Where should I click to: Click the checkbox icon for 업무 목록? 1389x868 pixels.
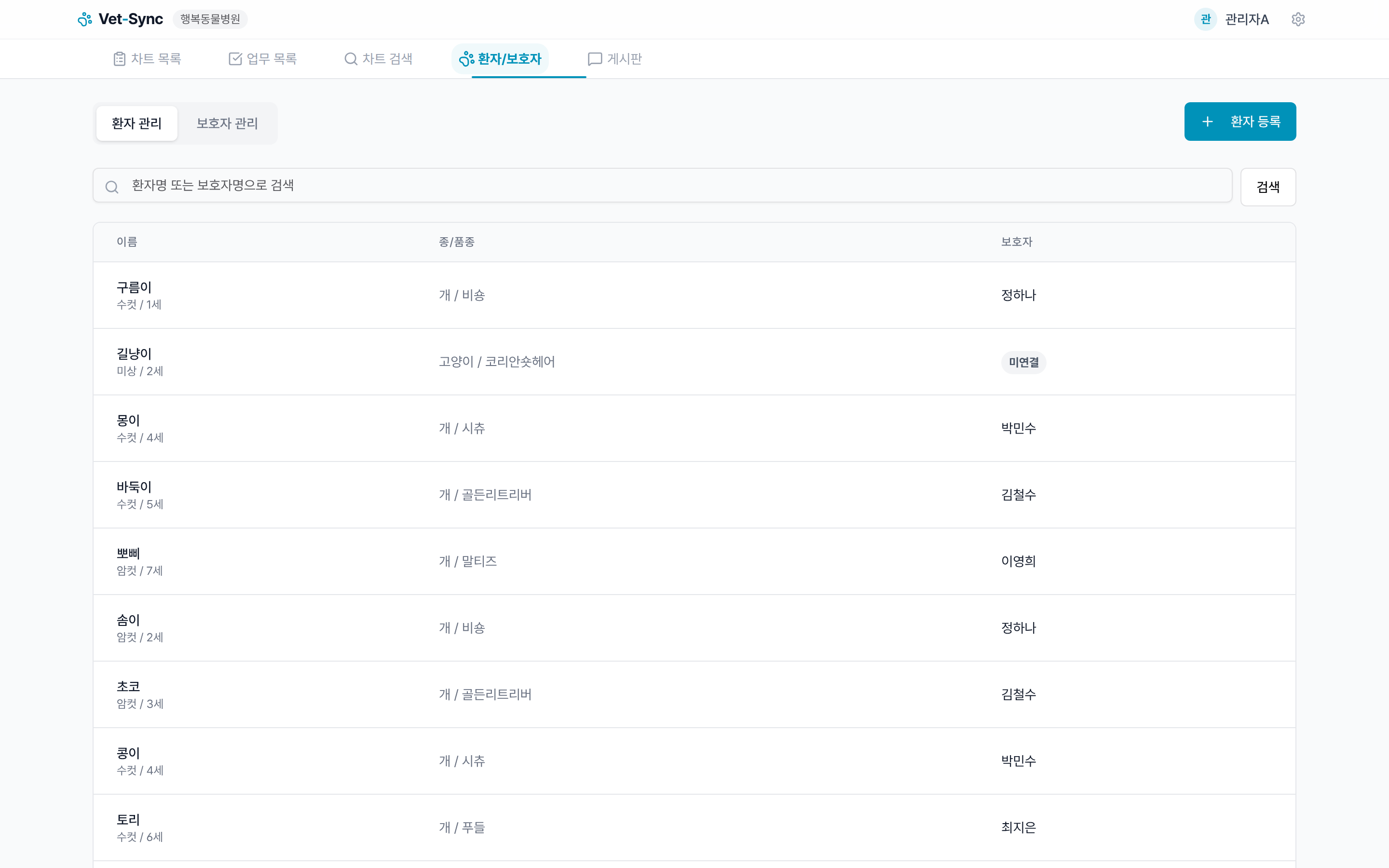(x=235, y=58)
